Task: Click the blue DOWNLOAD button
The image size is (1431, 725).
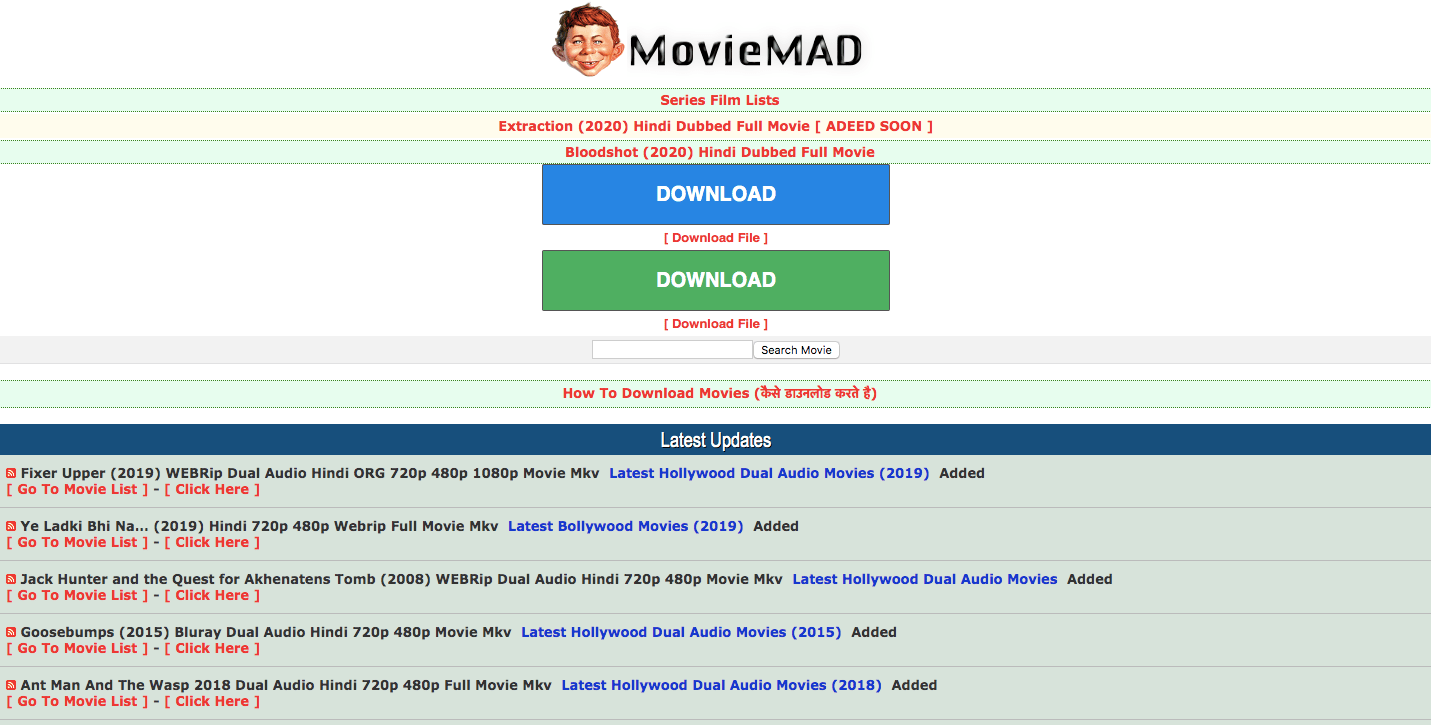Action: point(715,194)
